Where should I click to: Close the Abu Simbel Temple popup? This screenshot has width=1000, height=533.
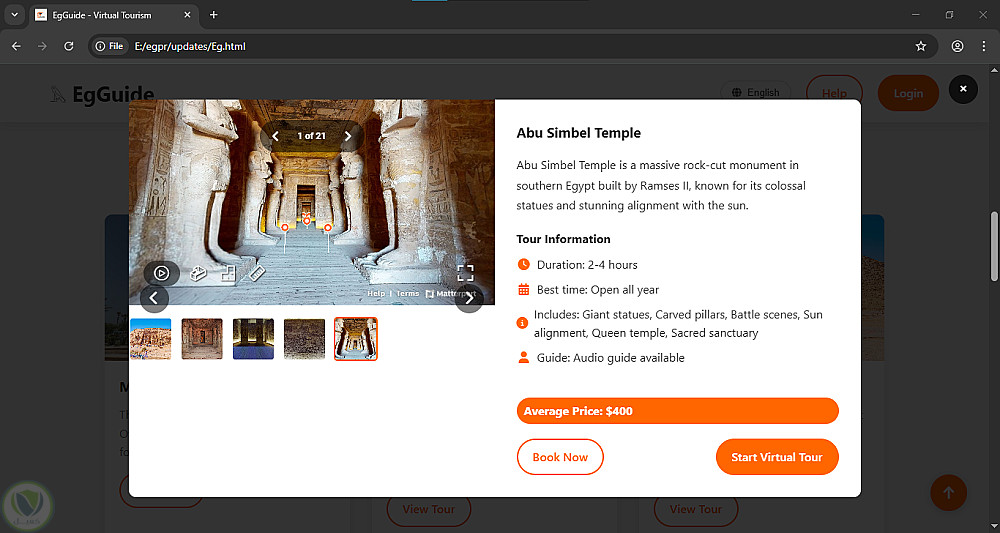[x=962, y=89]
